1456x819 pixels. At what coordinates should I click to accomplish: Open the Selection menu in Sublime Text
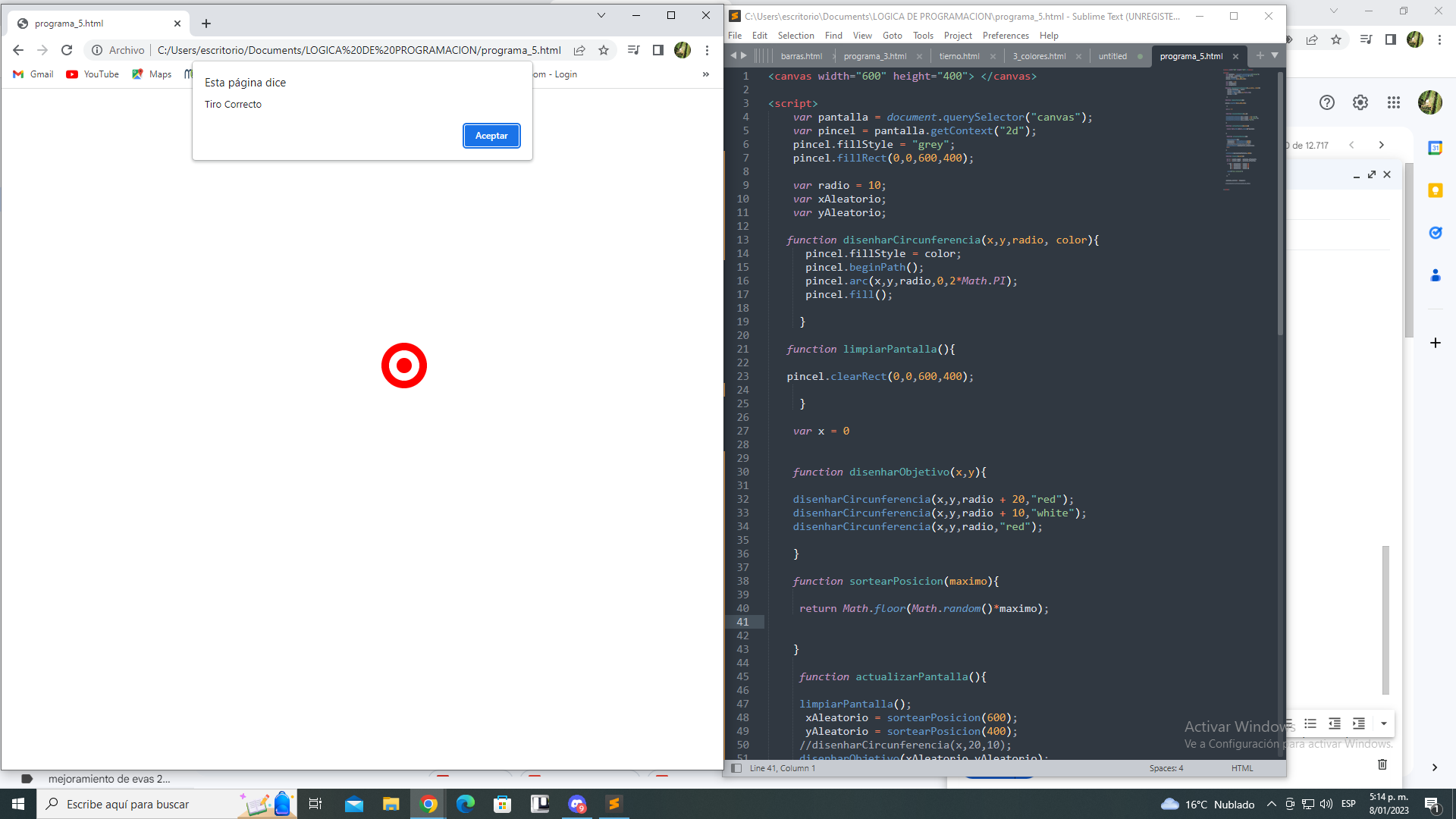796,36
